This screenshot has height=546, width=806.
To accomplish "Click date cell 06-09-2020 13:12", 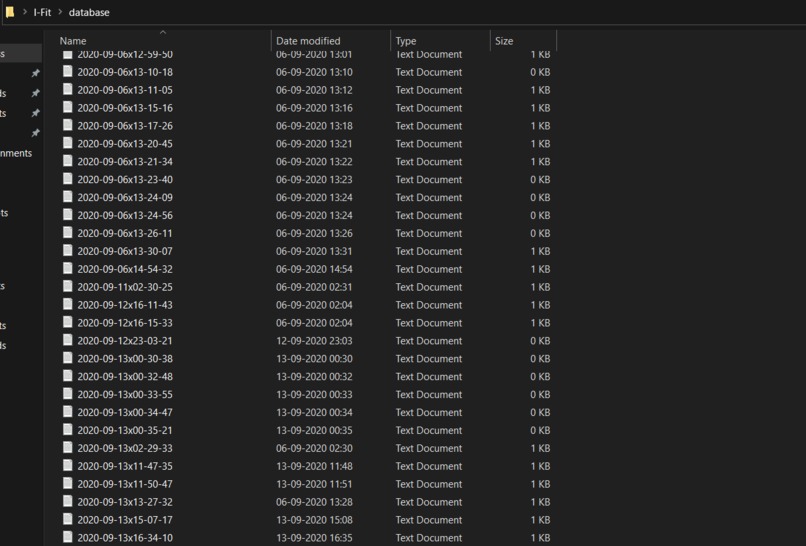I will coord(314,90).
